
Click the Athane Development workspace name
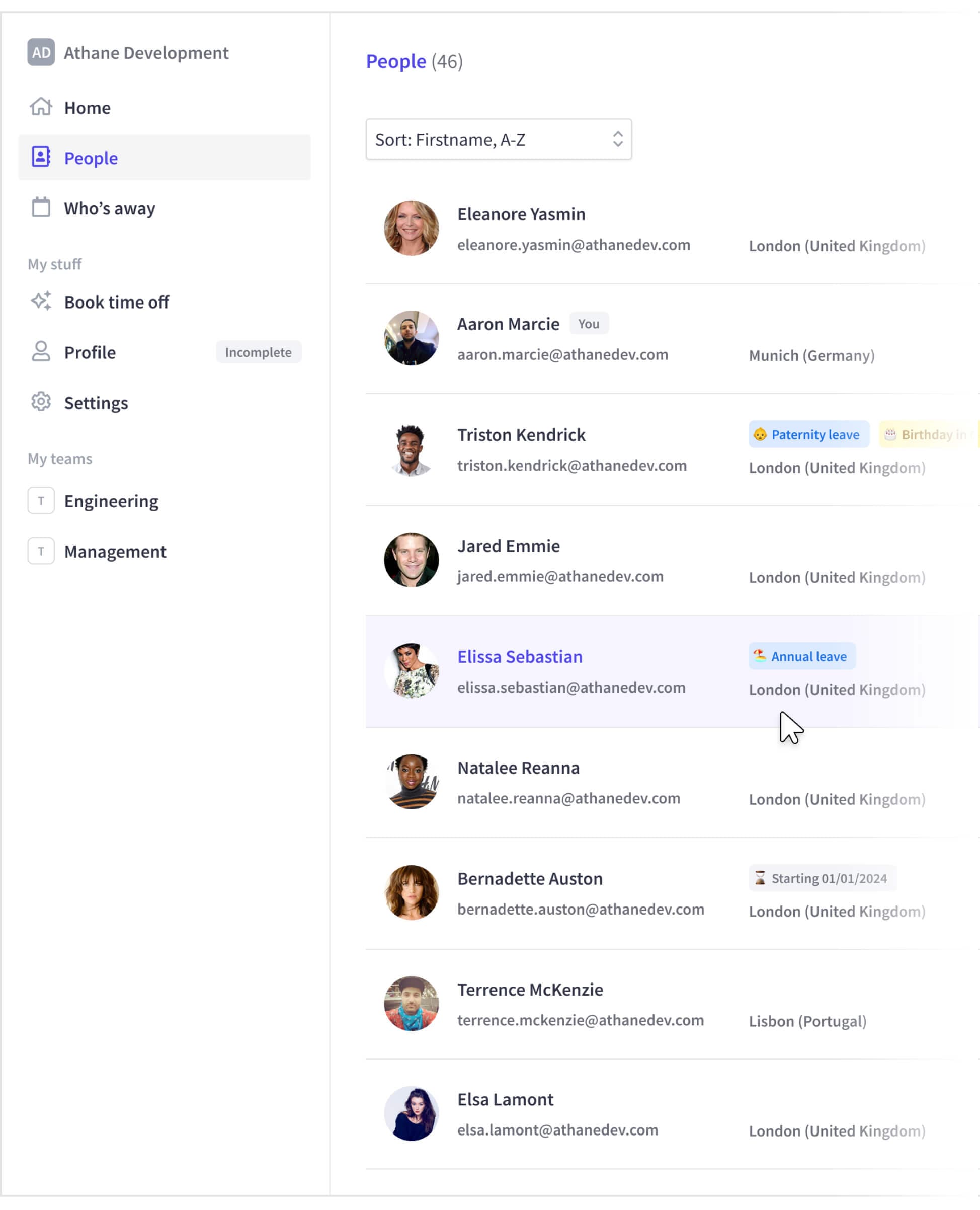click(x=146, y=53)
